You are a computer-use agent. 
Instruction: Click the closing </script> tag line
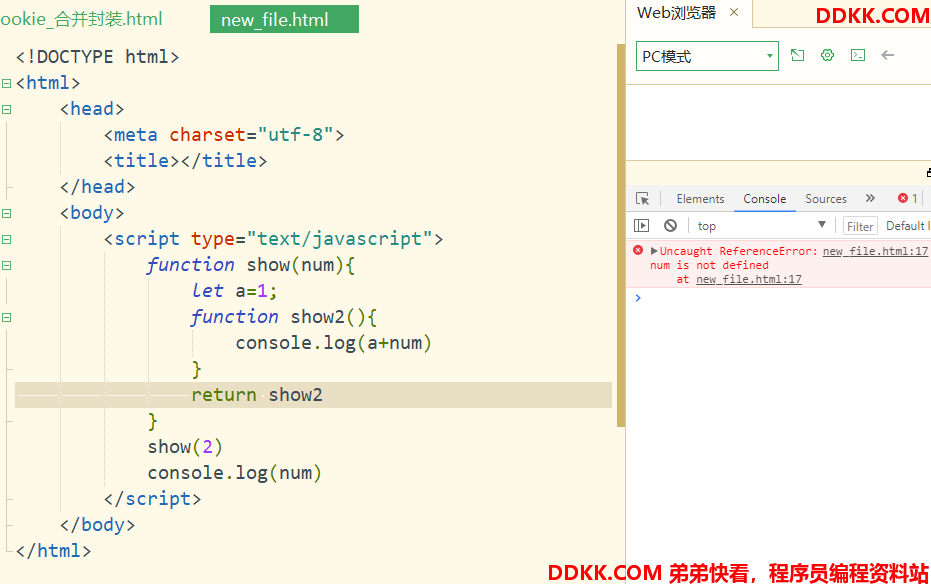(x=153, y=499)
